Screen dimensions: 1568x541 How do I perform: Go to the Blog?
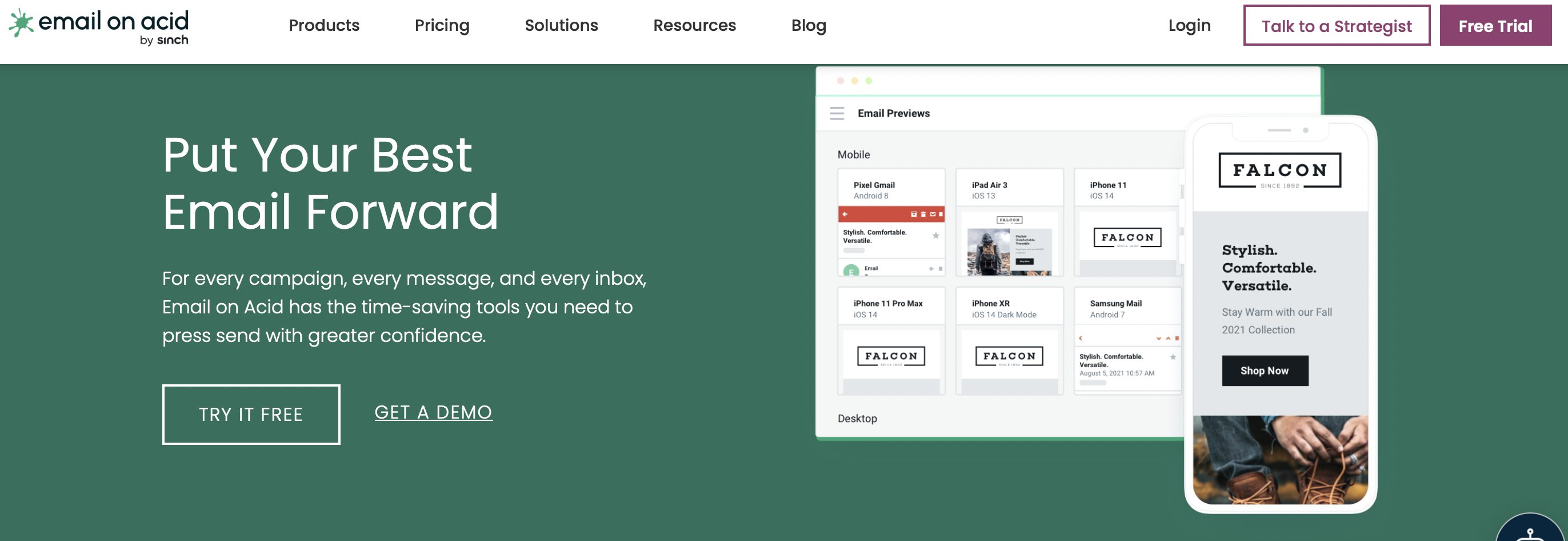(809, 26)
